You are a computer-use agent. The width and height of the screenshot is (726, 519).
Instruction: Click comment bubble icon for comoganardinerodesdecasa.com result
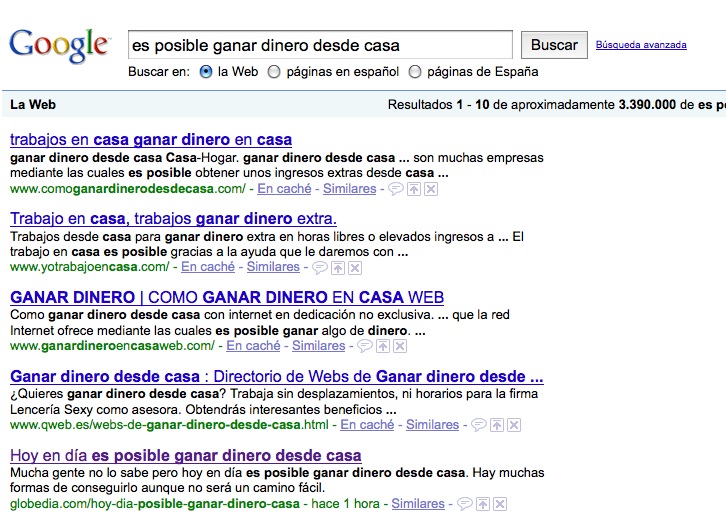[395, 189]
